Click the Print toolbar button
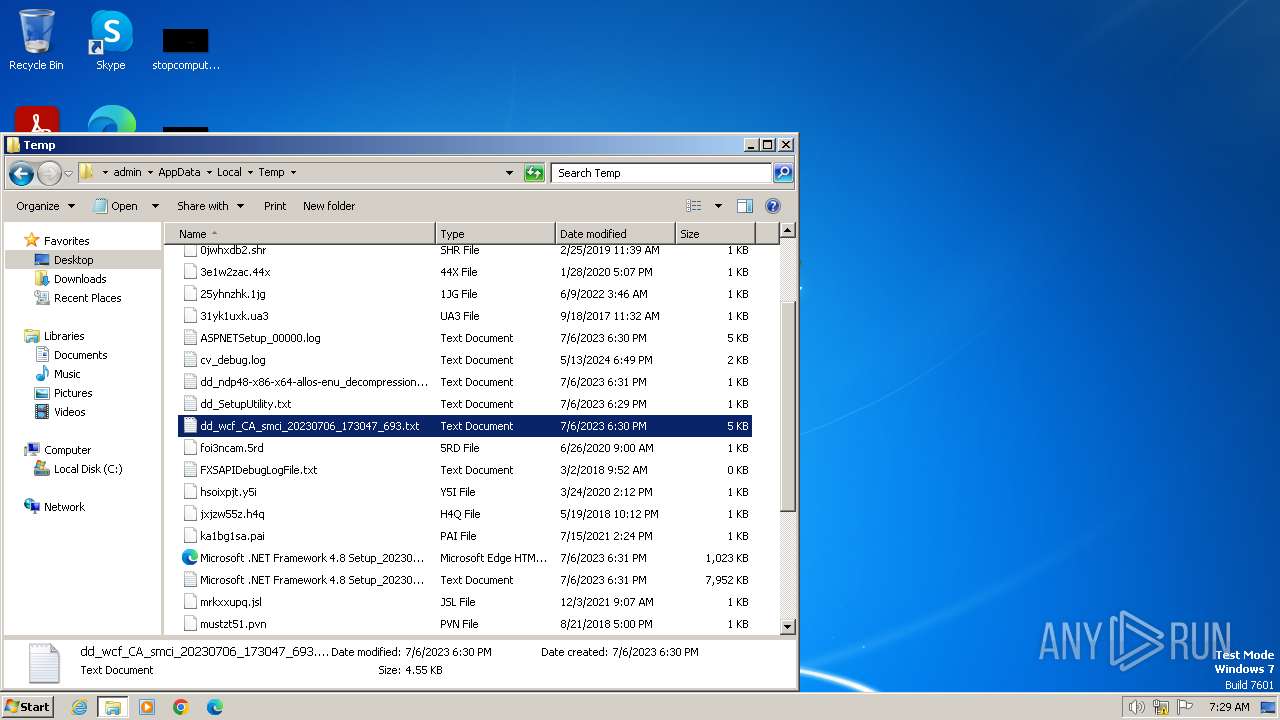The image size is (1280, 720). (275, 206)
